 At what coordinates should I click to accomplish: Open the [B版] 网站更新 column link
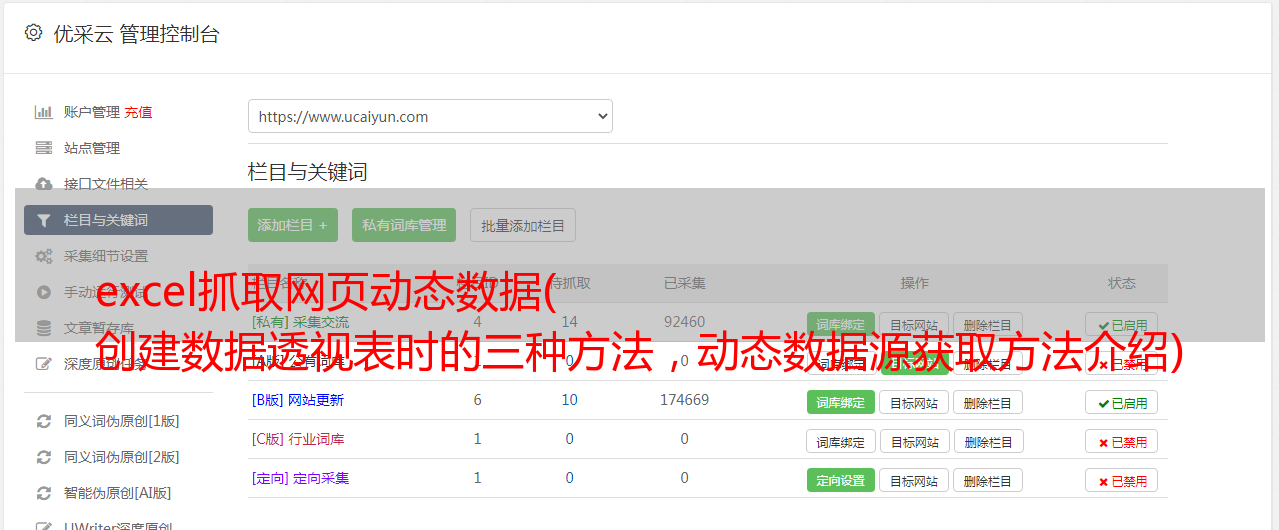297,400
